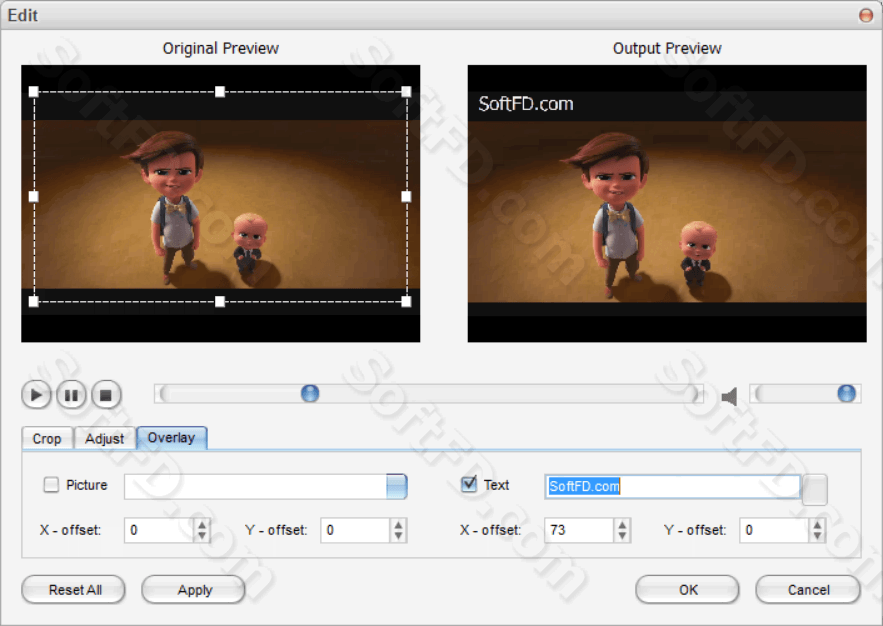The width and height of the screenshot is (883, 626).
Task: Switch to the Adjust tab
Action: pos(105,439)
